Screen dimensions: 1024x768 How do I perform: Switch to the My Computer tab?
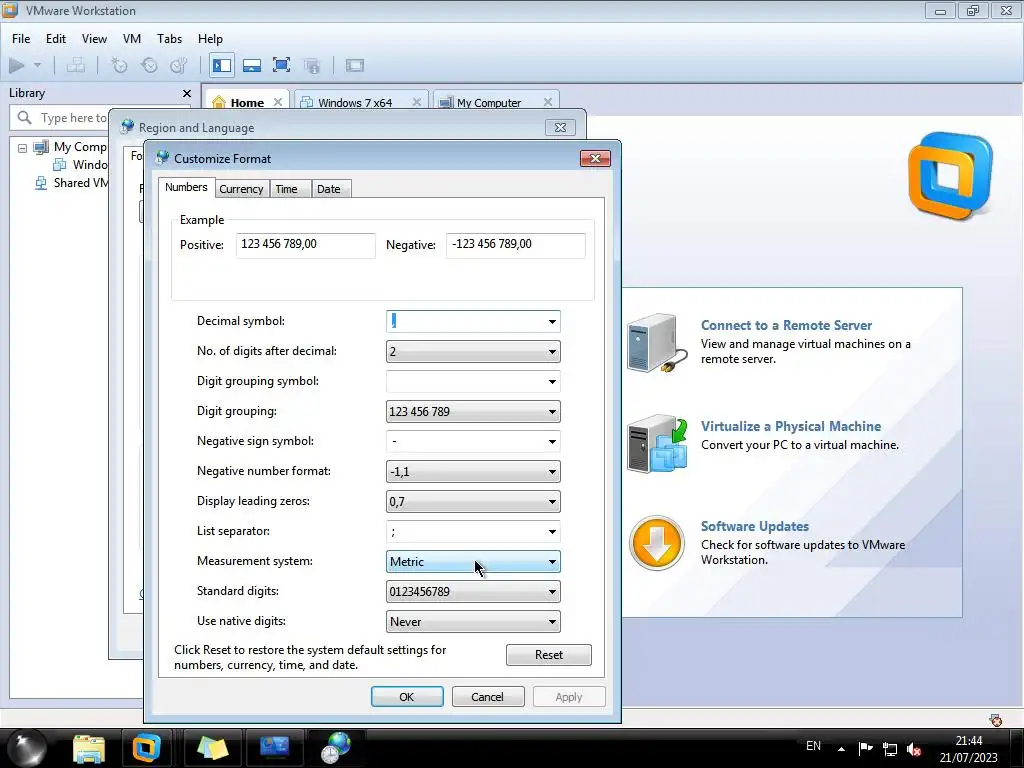(x=488, y=103)
